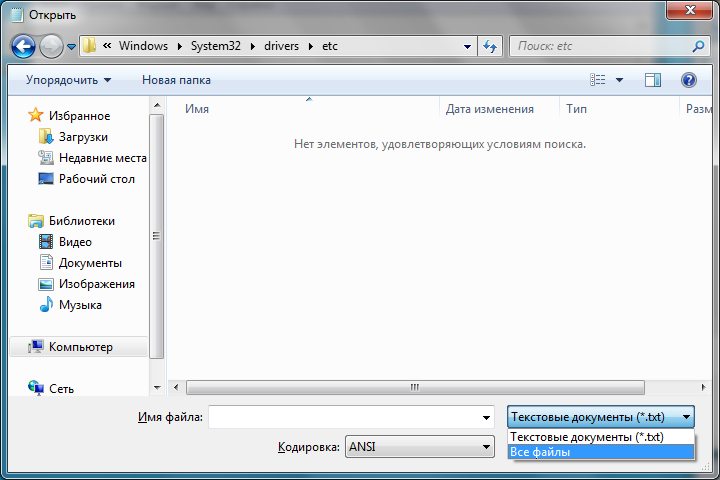Sort files by Дата изменения column

point(490,109)
